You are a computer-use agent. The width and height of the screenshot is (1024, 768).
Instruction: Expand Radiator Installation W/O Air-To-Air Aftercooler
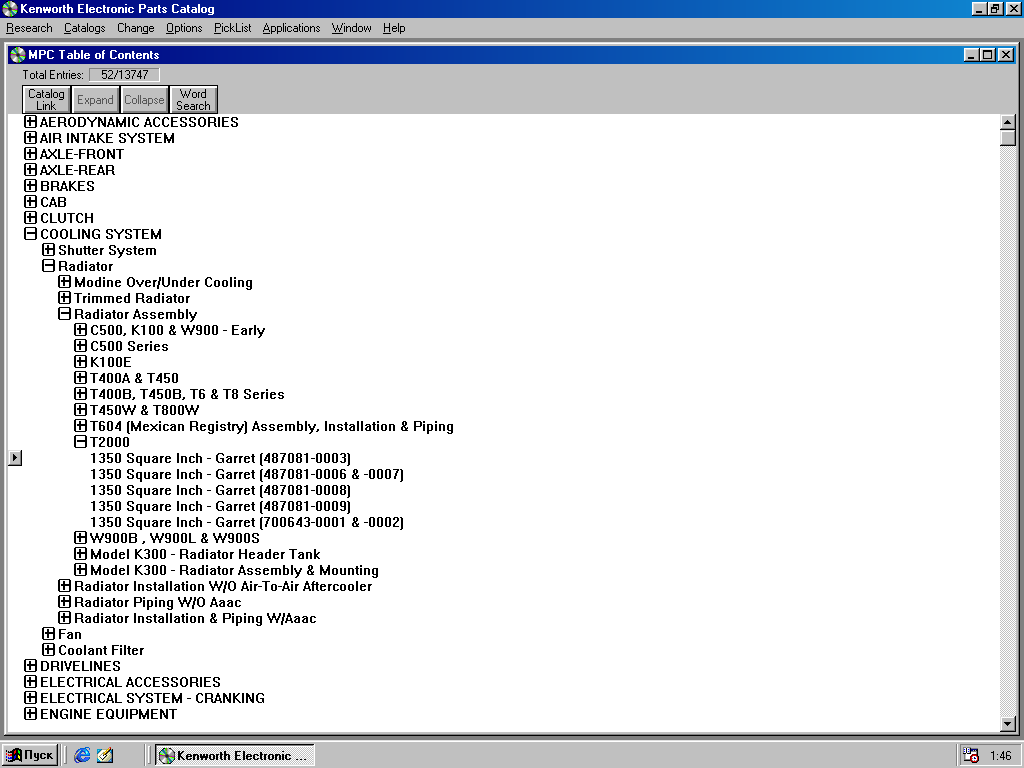64,586
